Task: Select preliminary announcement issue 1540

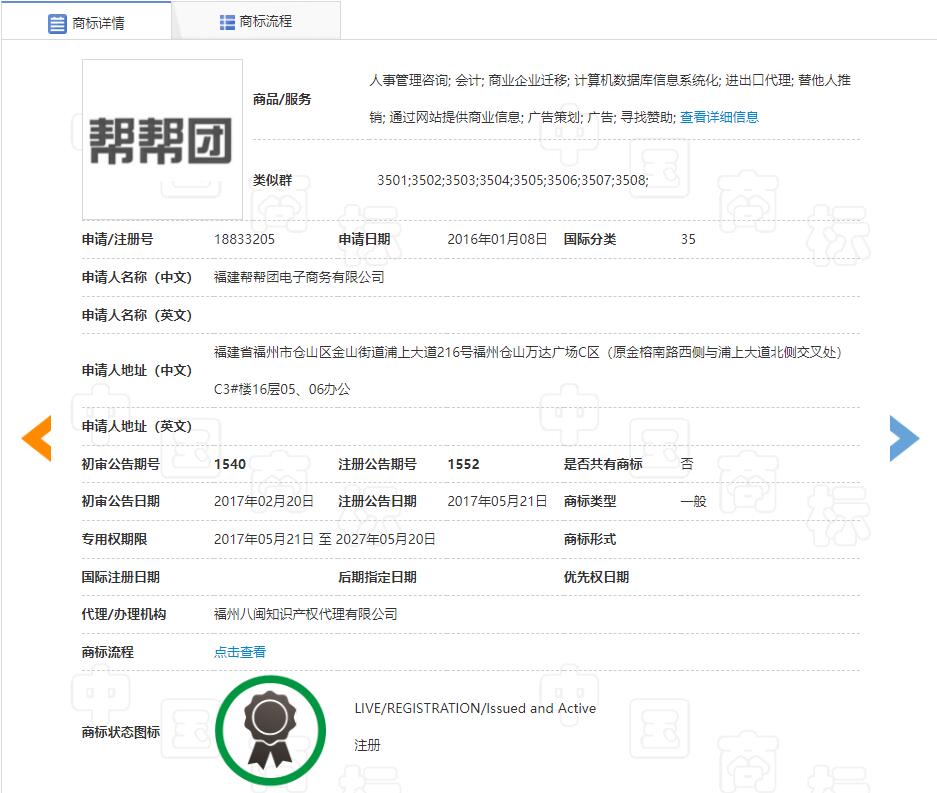Action: (230, 464)
